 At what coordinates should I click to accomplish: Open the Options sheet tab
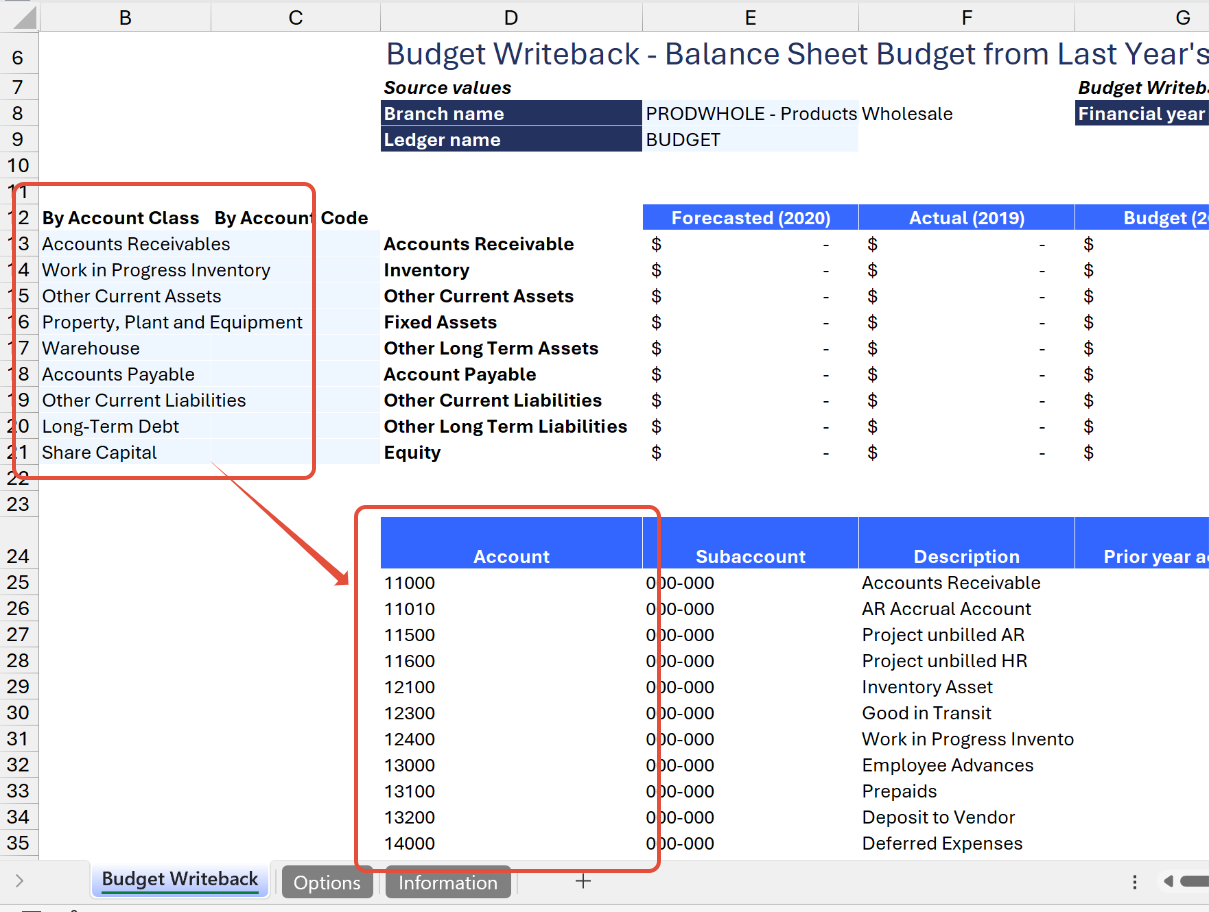[x=327, y=882]
